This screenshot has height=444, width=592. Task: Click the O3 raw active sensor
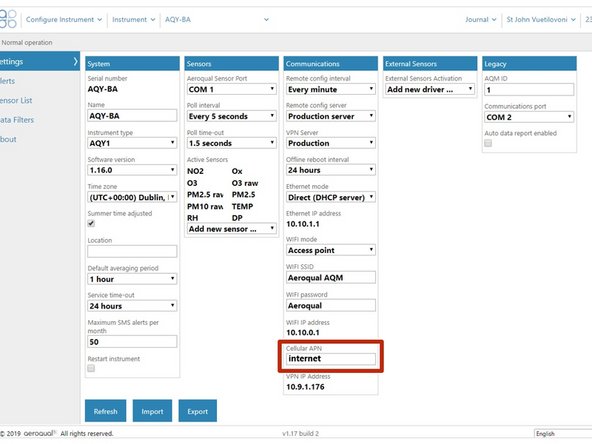point(245,183)
